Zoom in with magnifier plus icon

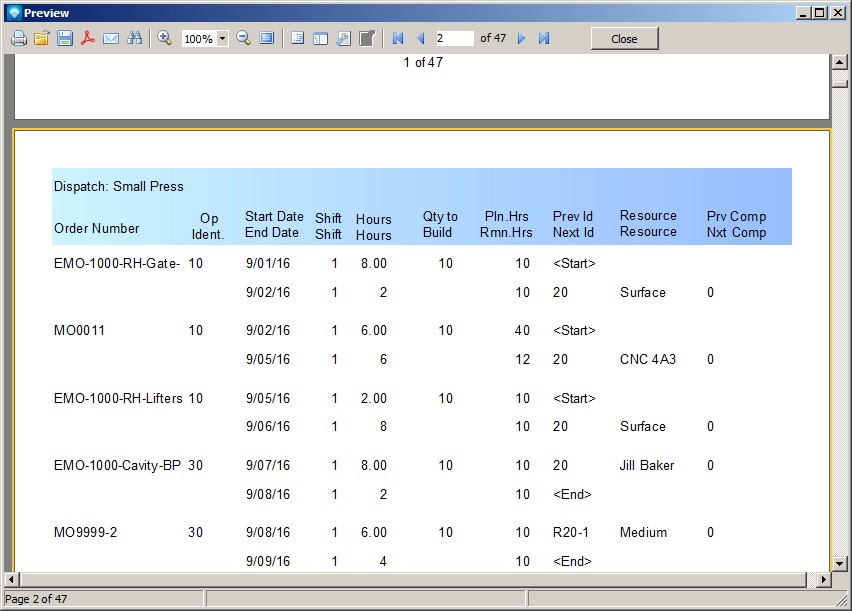(165, 38)
